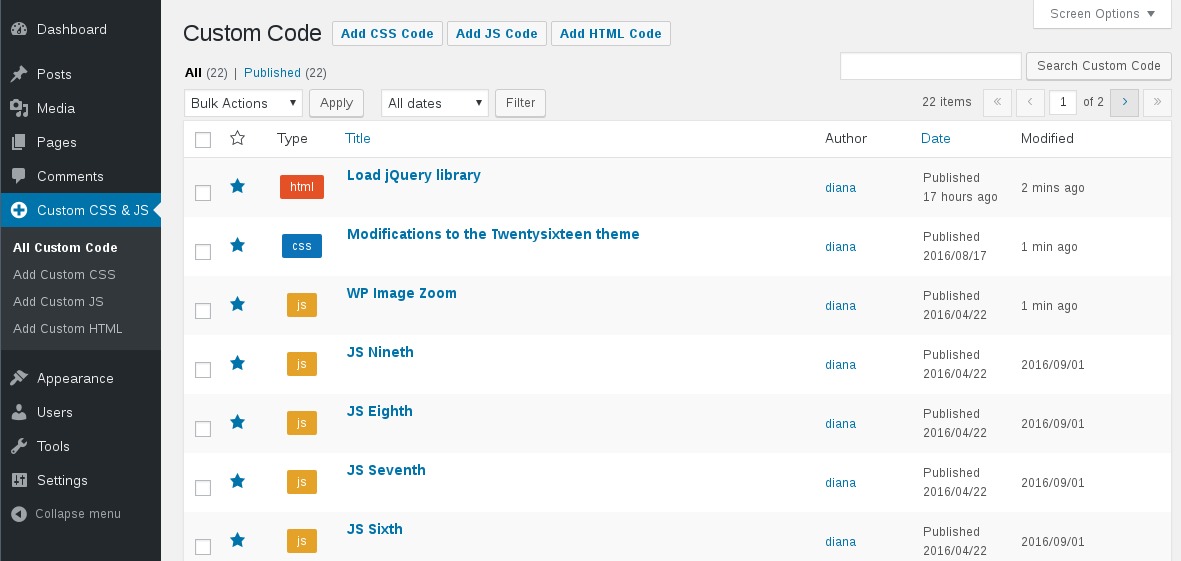This screenshot has width=1181, height=561.
Task: Check the select-all checkbox in table header
Action: pyautogui.click(x=203, y=140)
